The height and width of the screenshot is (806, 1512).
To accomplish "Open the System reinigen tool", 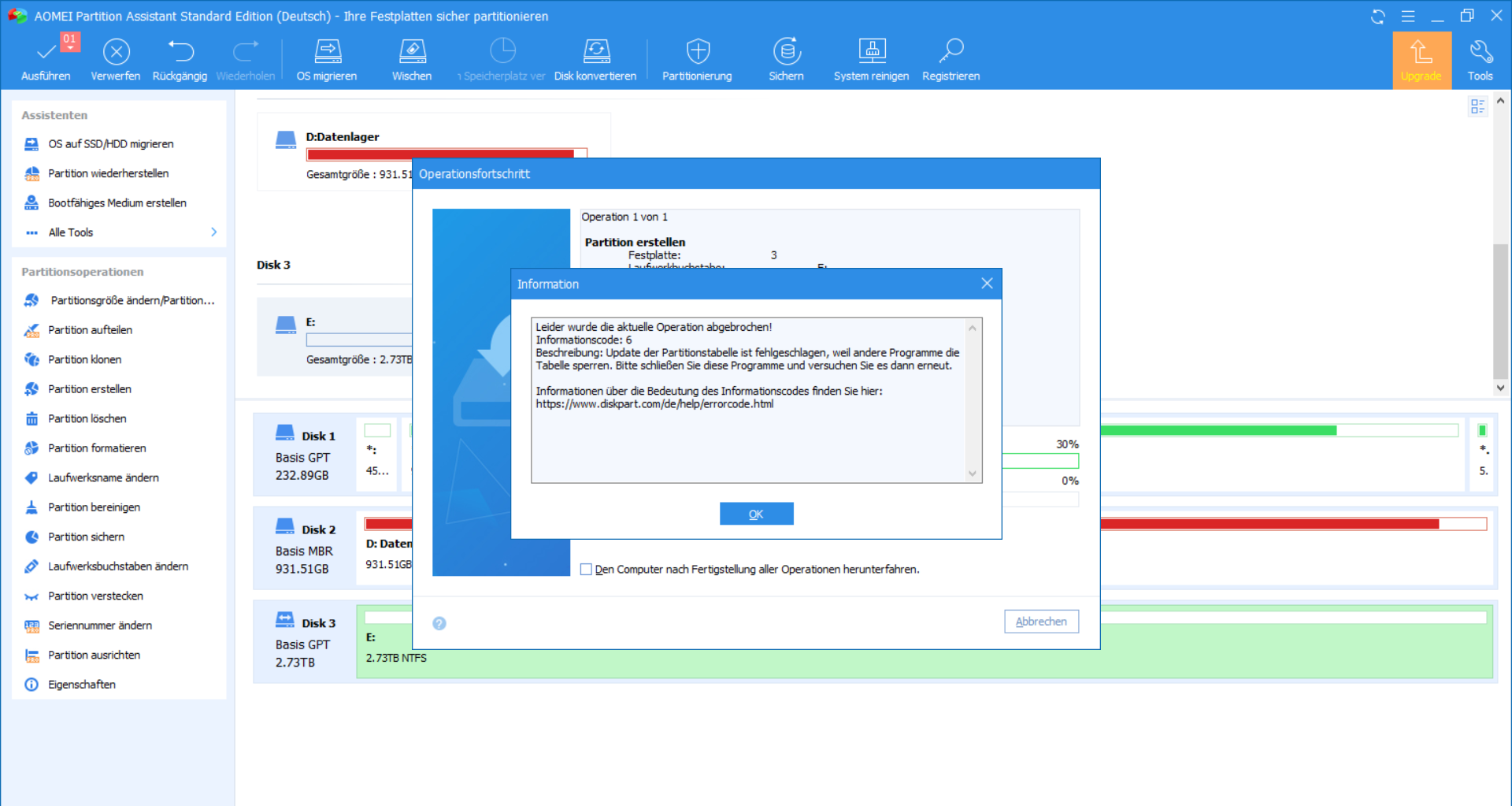I will (871, 59).
